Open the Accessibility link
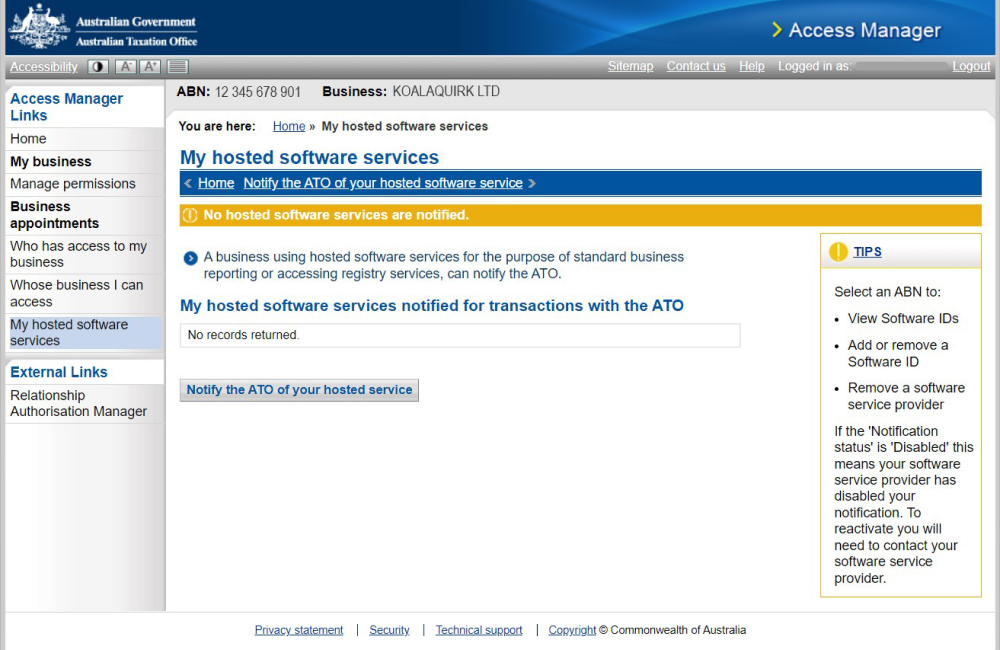This screenshot has height=650, width=1000. tap(43, 66)
